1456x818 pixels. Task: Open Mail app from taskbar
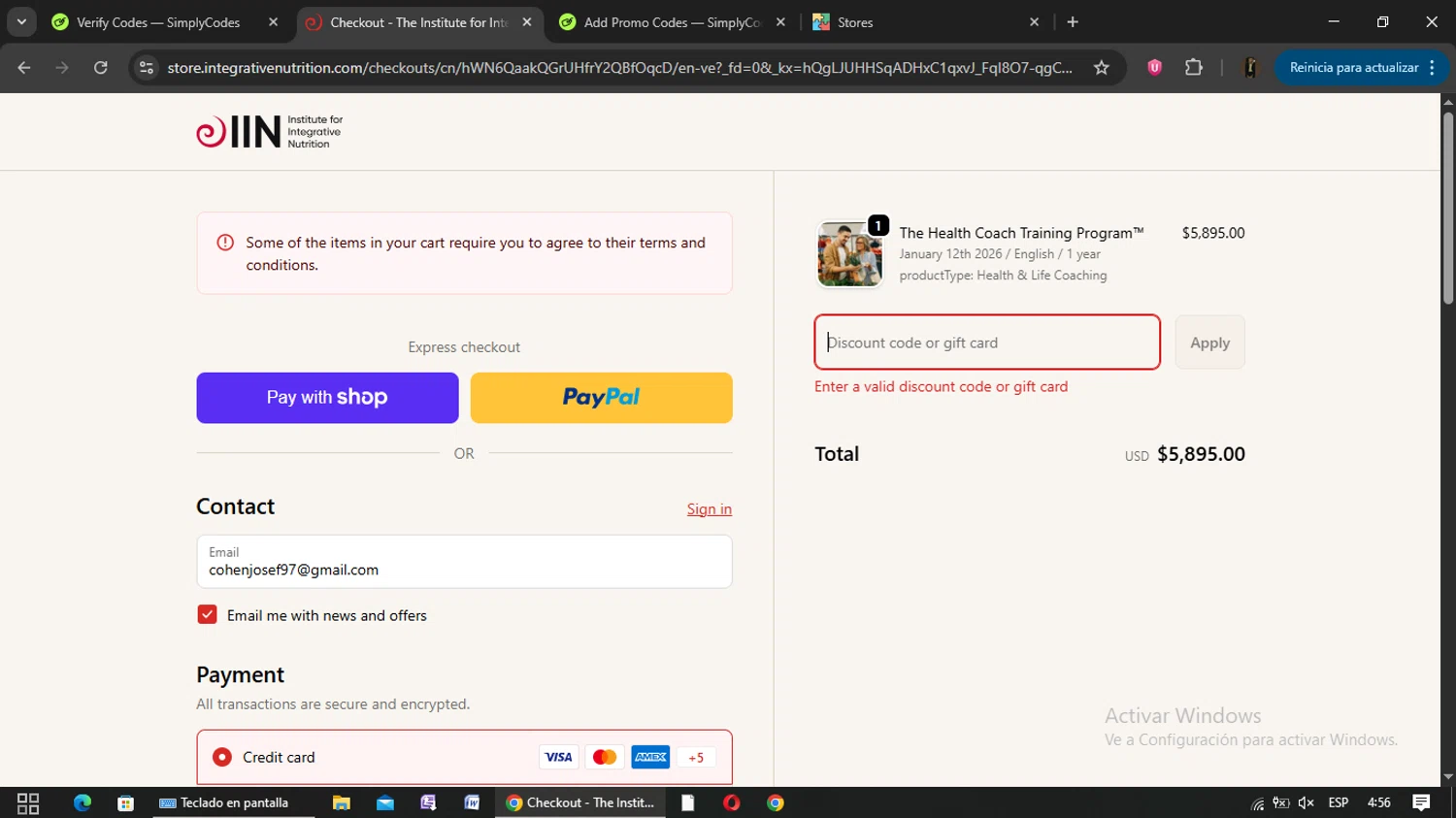click(385, 802)
